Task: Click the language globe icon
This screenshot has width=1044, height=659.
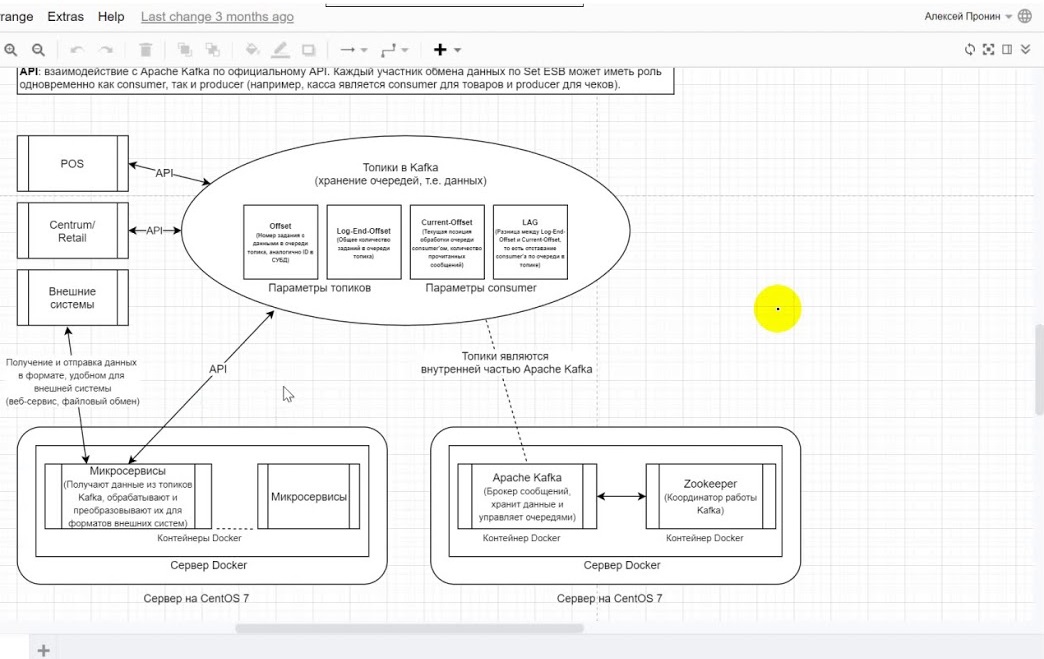Action: click(x=1024, y=16)
